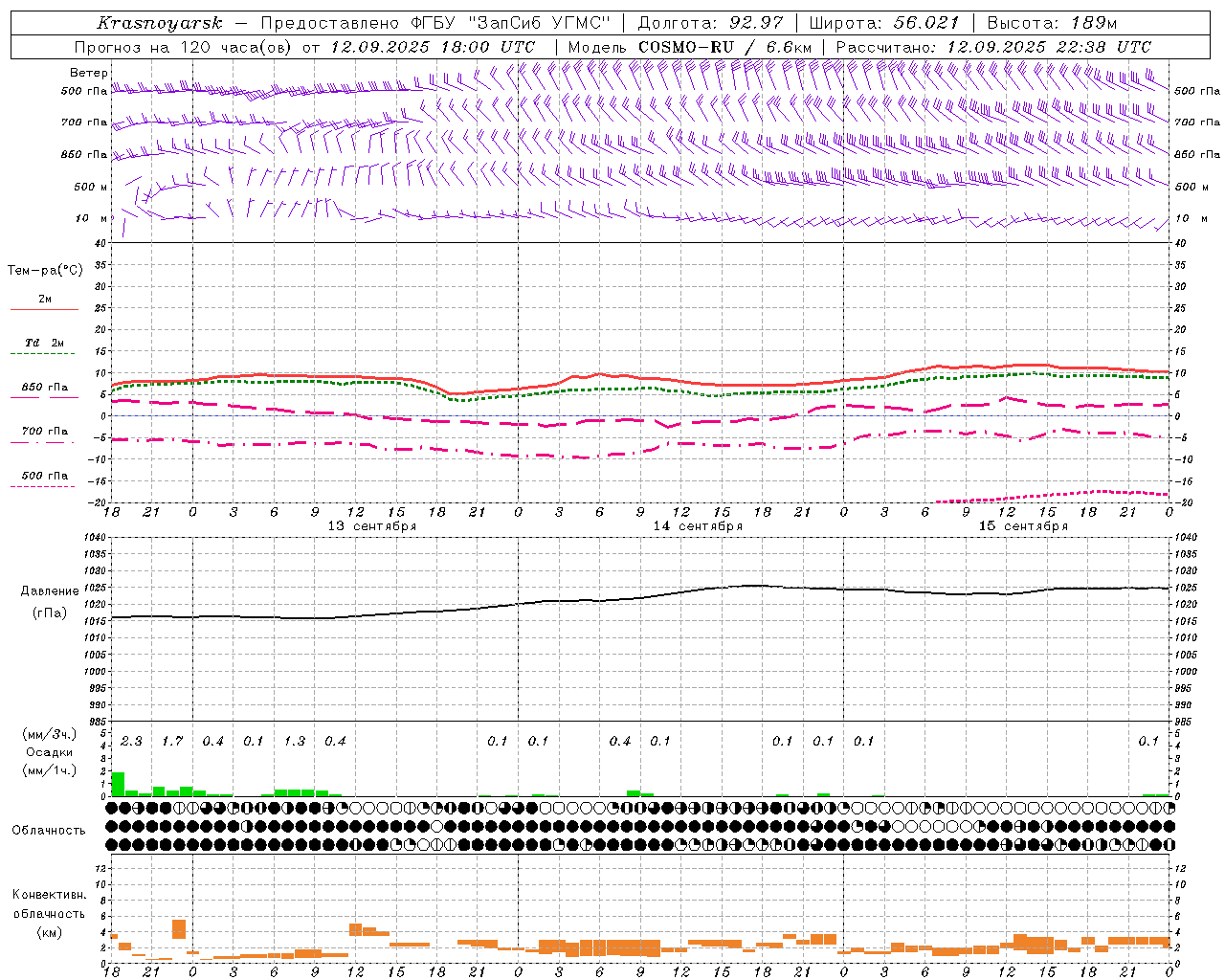
Task: Click the 'Рассчитано: 12.09.2025 22:38 UTC' text
Action: tap(993, 47)
